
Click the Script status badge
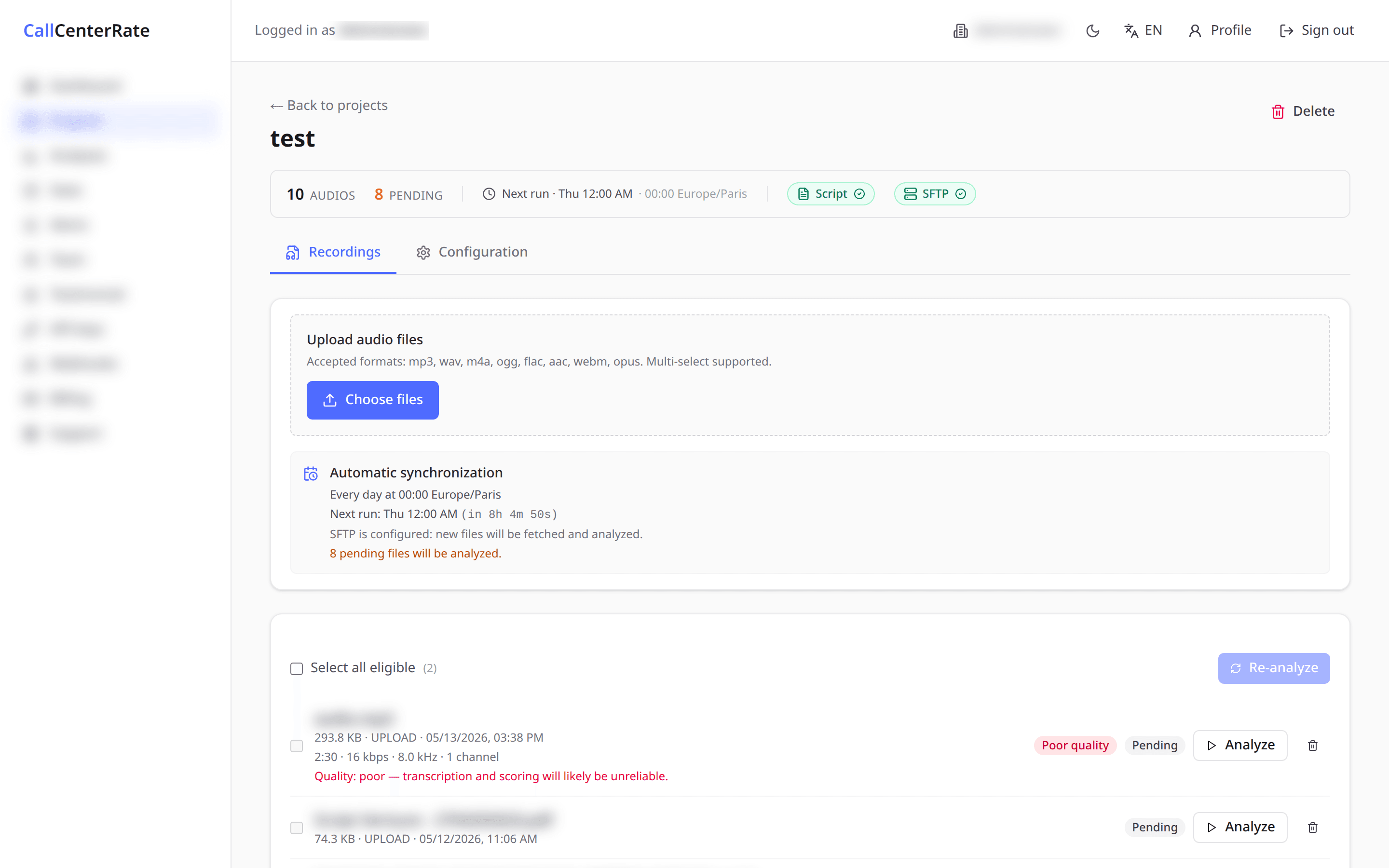[831, 194]
